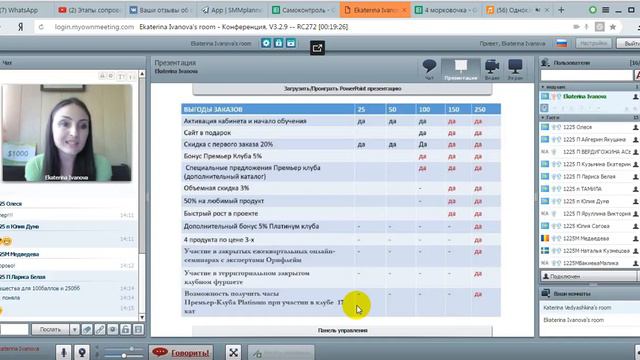Click the fullscreen expand arrows icon
Screen dimensions: 640x360
233,352
